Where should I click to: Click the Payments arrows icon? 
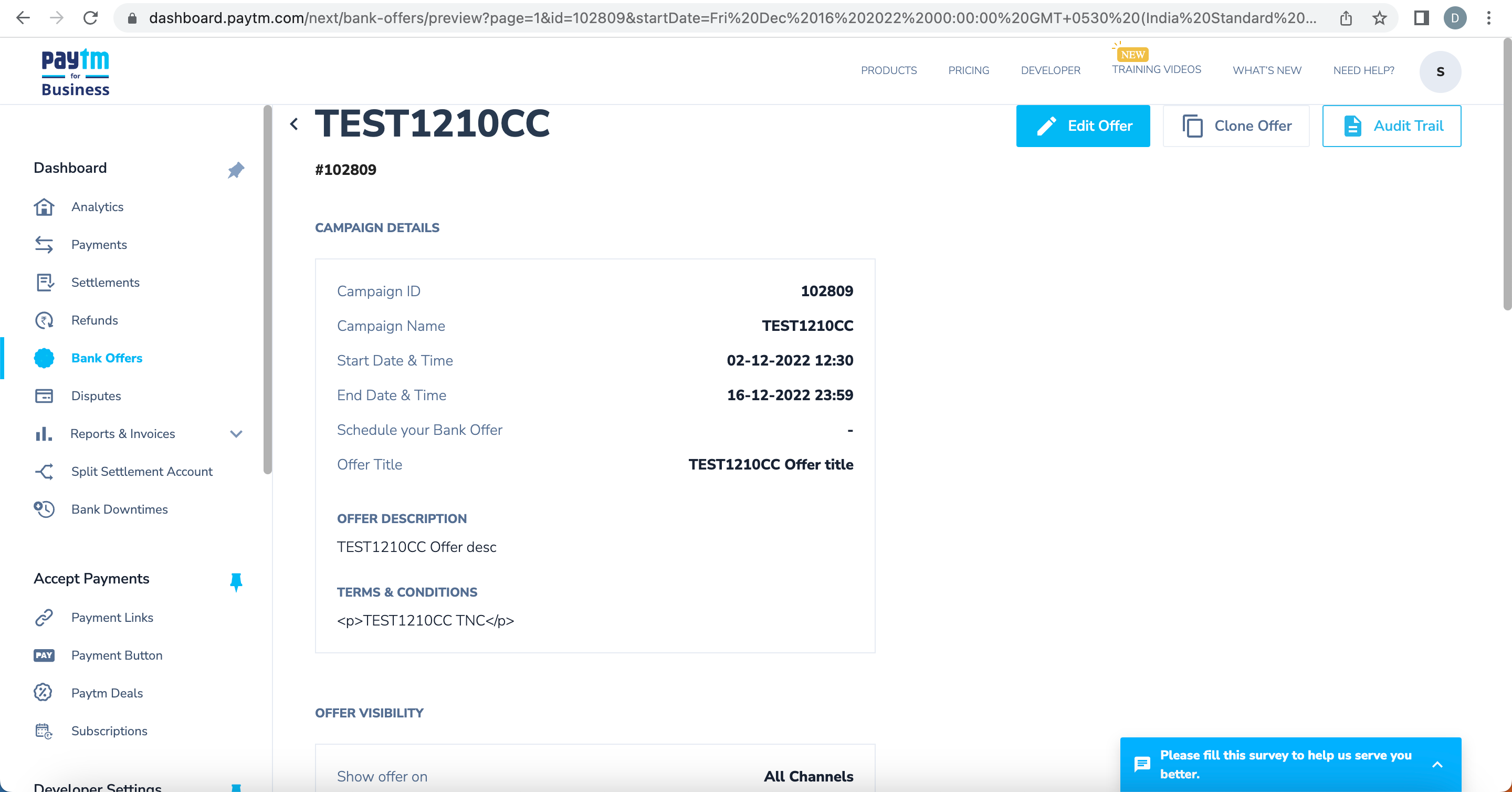click(x=44, y=244)
